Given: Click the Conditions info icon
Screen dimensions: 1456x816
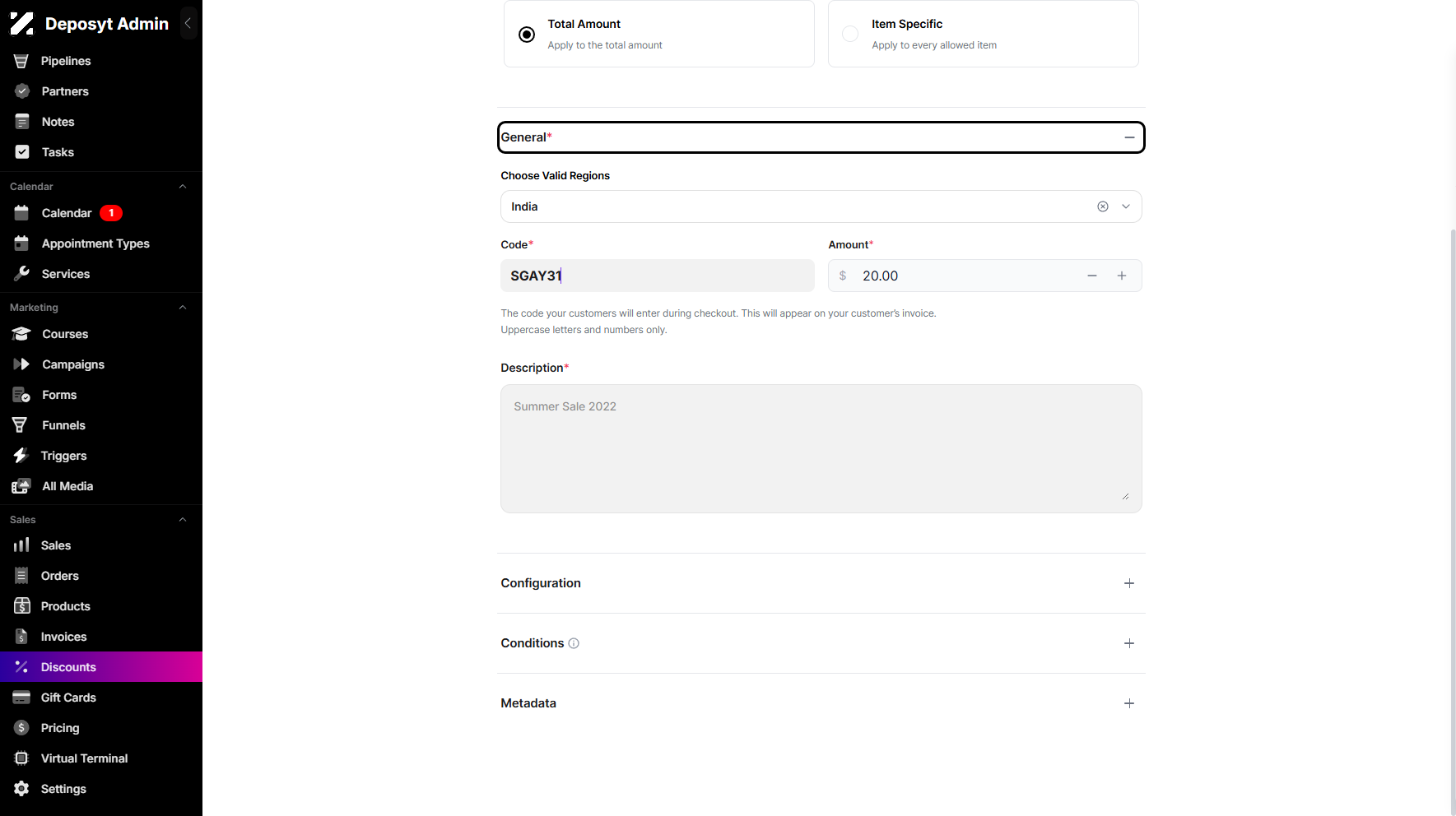Looking at the screenshot, I should tap(574, 643).
